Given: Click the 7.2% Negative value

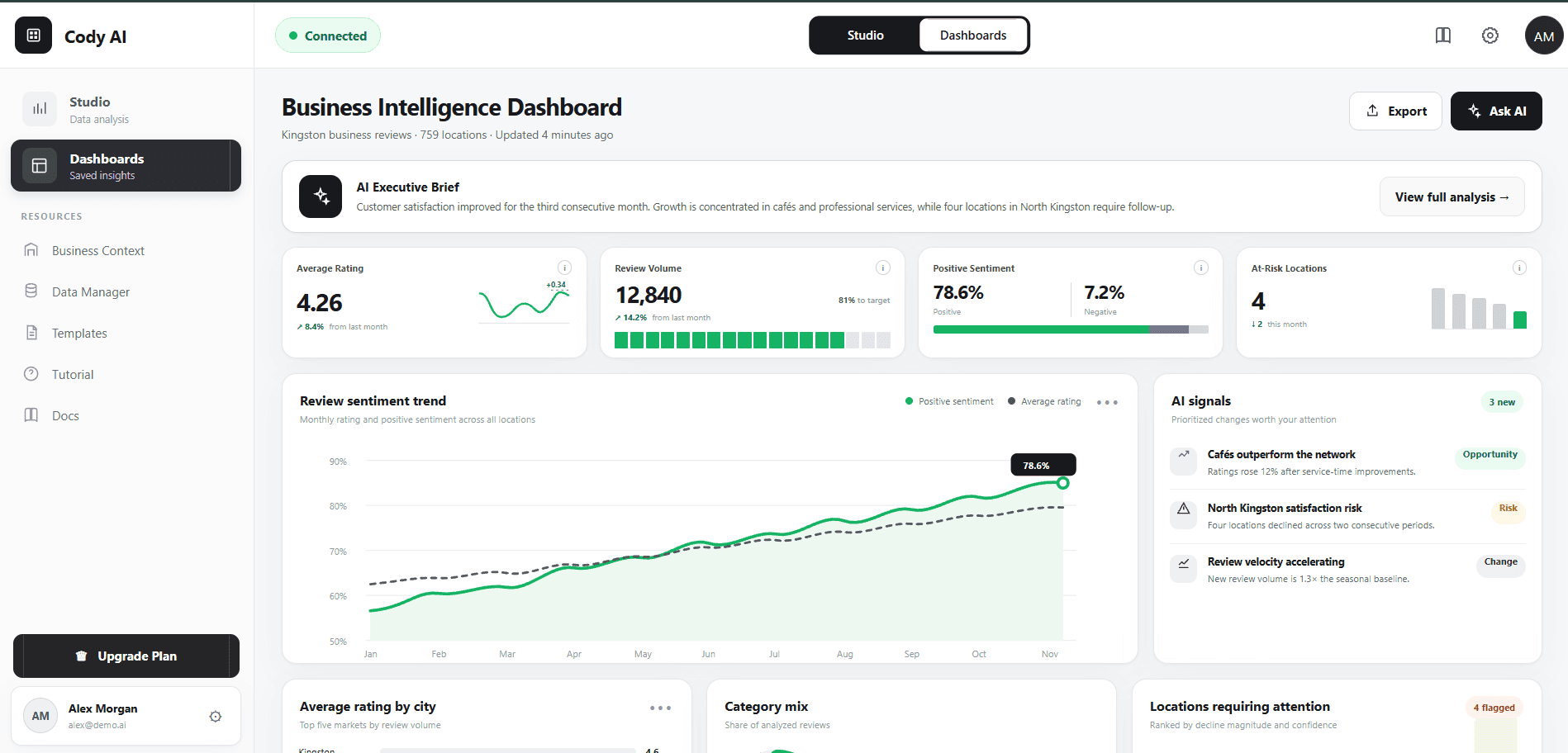Looking at the screenshot, I should pyautogui.click(x=1105, y=292).
